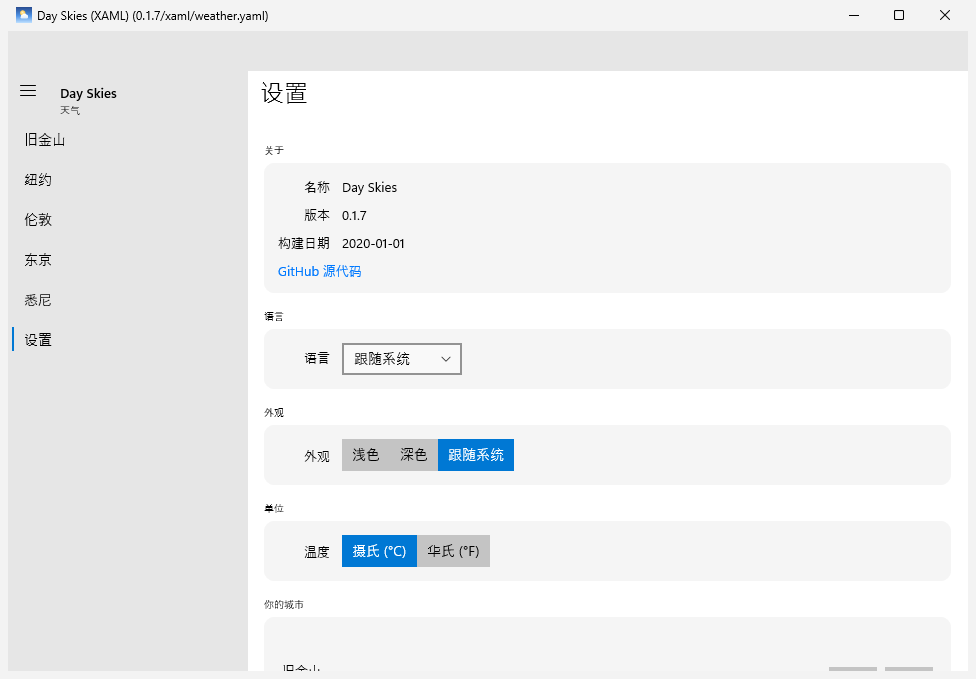Image resolution: width=976 pixels, height=679 pixels.
Task: Choose 跟随系统 appearance option
Action: coord(476,455)
